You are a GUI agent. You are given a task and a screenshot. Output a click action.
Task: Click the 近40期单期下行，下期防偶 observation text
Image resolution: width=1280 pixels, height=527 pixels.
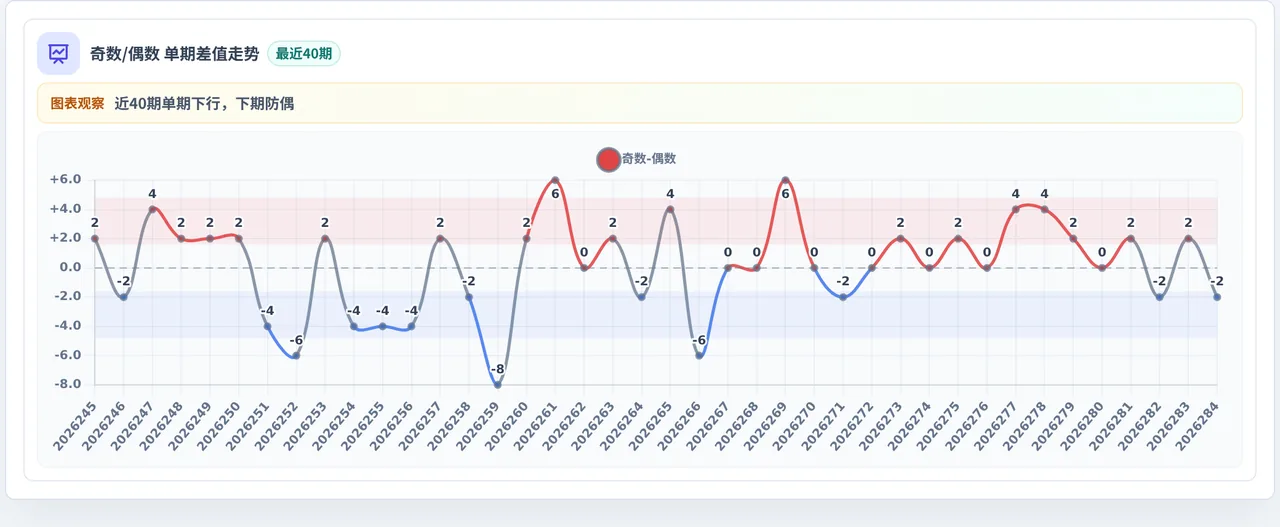(204, 103)
